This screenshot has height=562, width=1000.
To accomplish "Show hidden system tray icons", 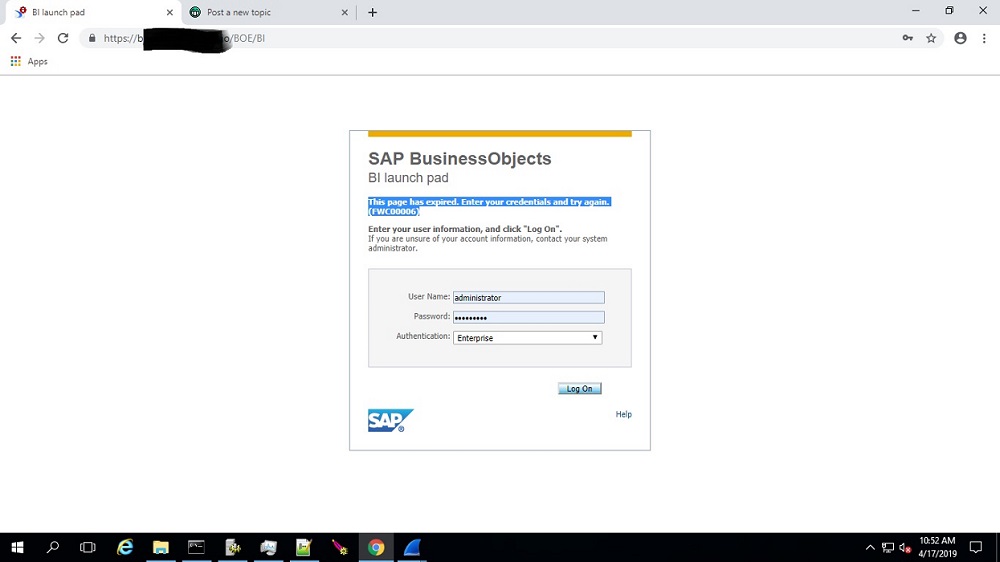I will [870, 547].
